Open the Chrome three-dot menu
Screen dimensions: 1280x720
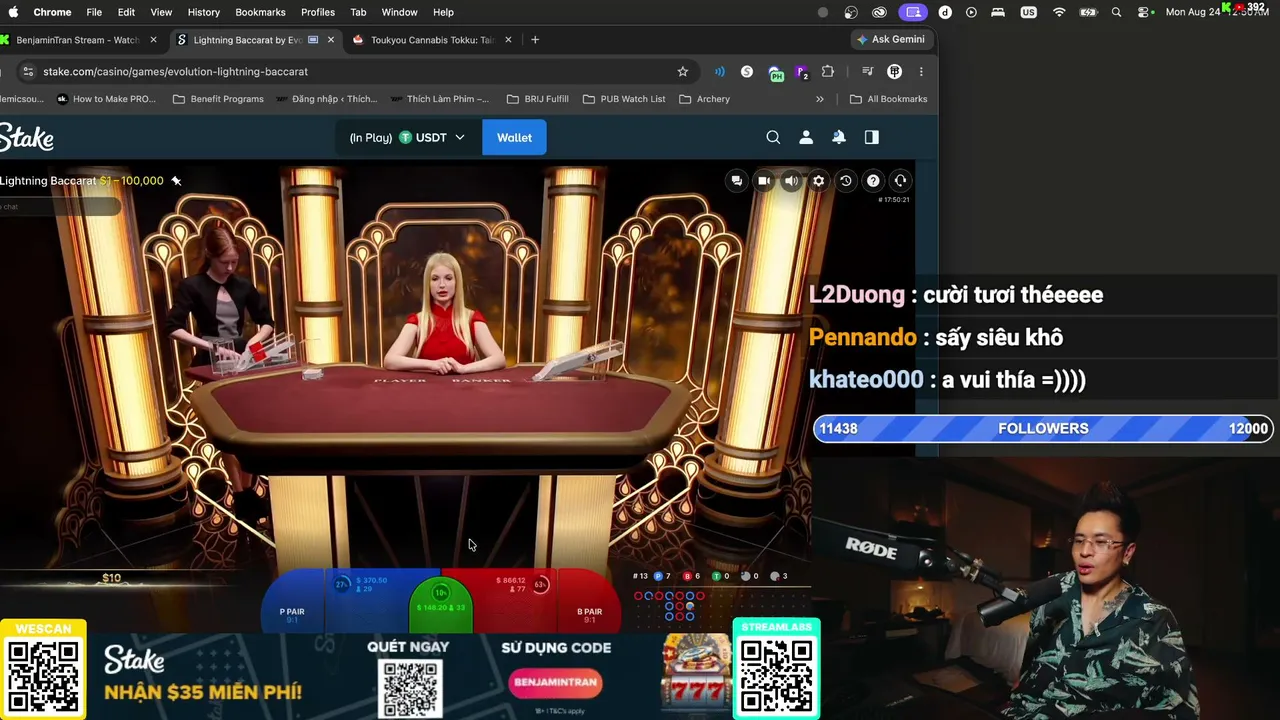click(x=921, y=72)
